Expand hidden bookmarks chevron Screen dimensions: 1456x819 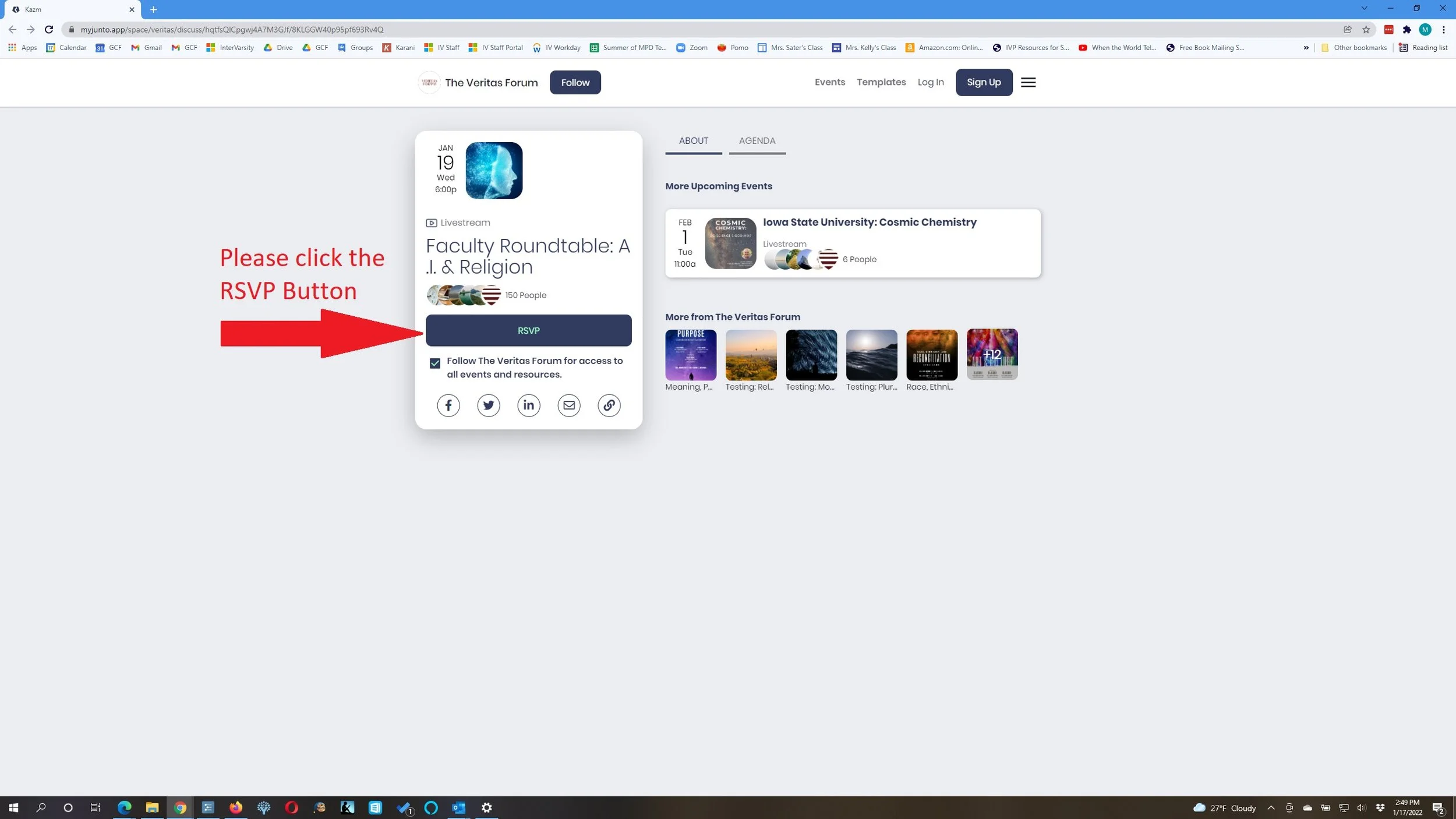tap(1306, 48)
